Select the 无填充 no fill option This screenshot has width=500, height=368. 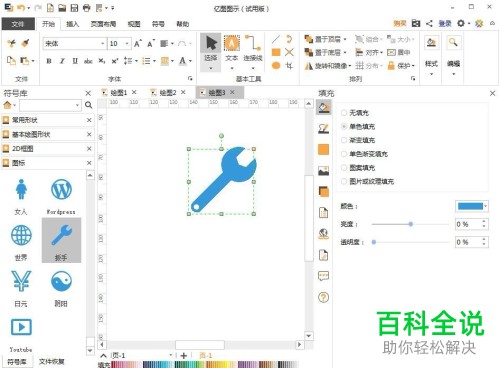pyautogui.click(x=355, y=113)
